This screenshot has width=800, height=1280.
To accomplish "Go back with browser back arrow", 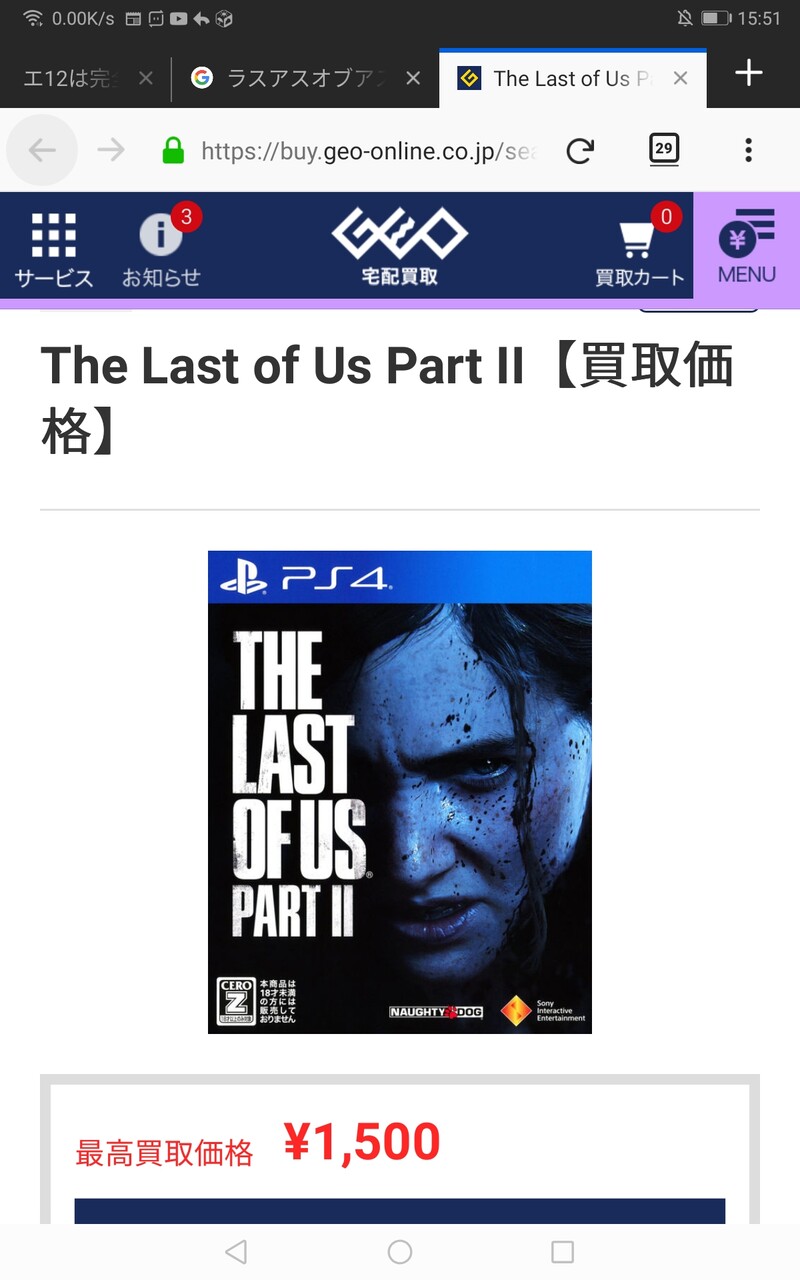I will click(x=42, y=150).
